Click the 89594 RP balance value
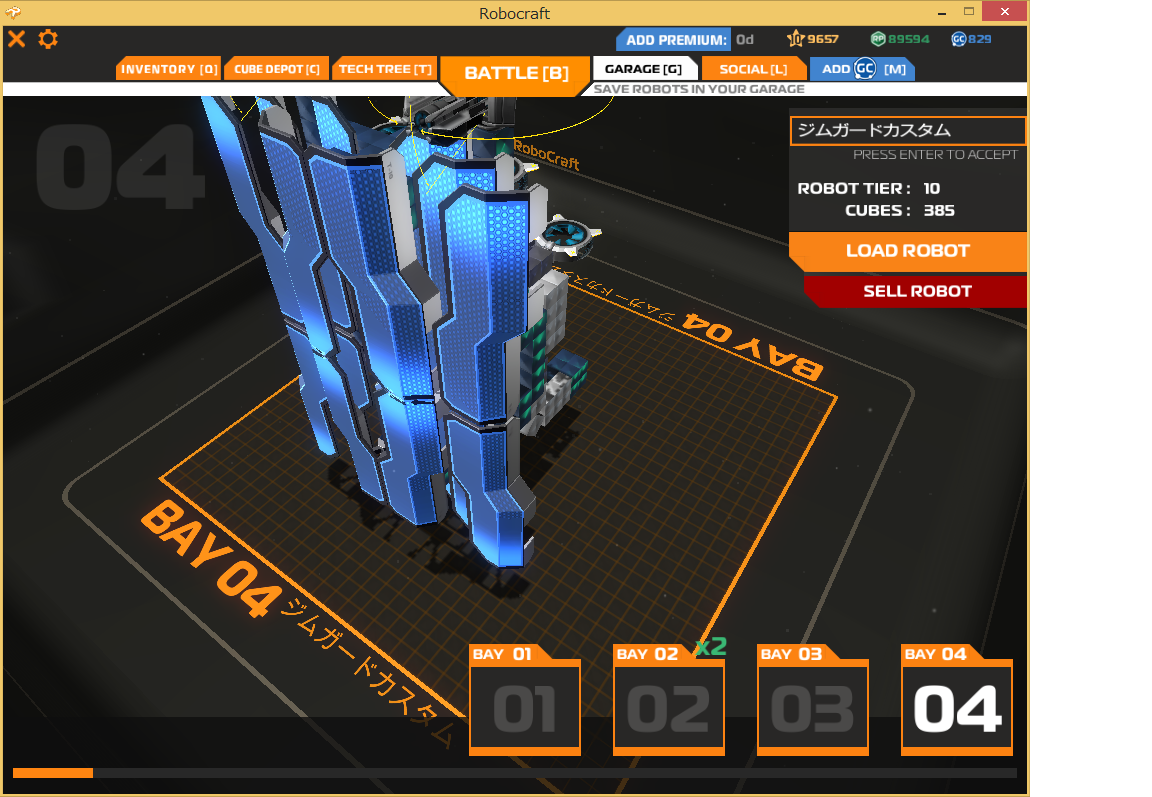The image size is (1152, 797). (908, 39)
